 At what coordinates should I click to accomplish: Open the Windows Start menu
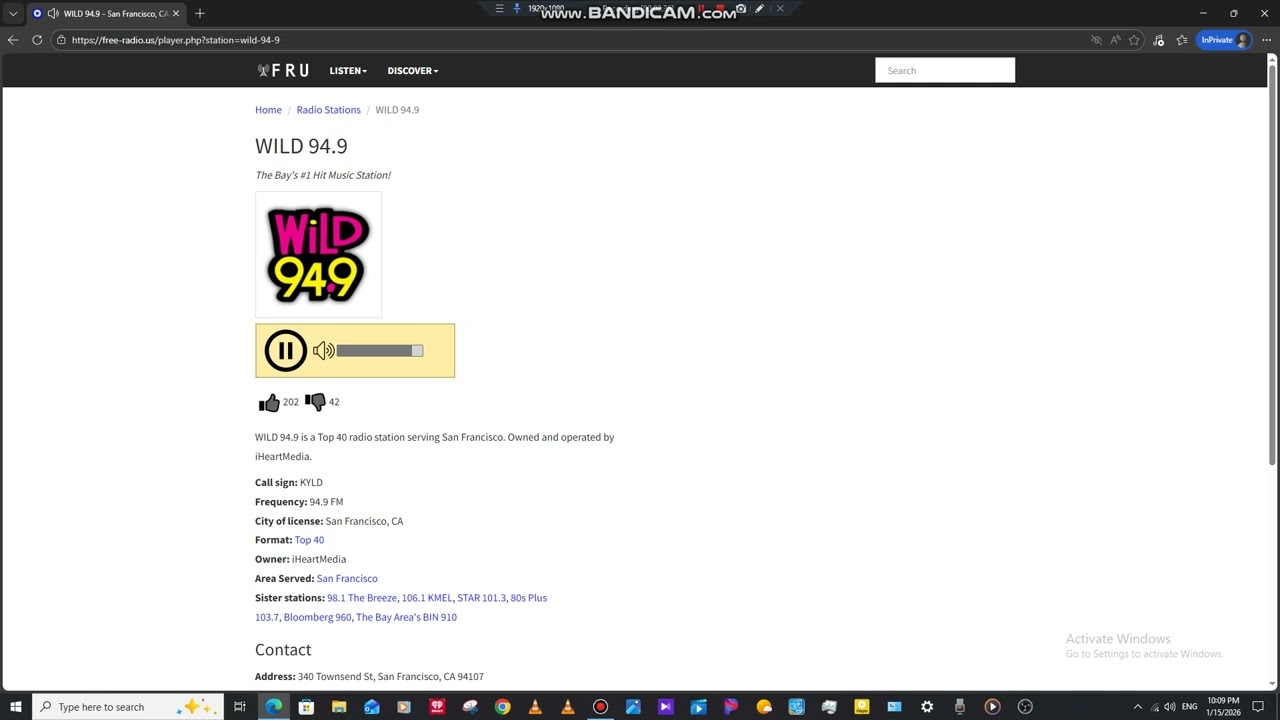[16, 707]
